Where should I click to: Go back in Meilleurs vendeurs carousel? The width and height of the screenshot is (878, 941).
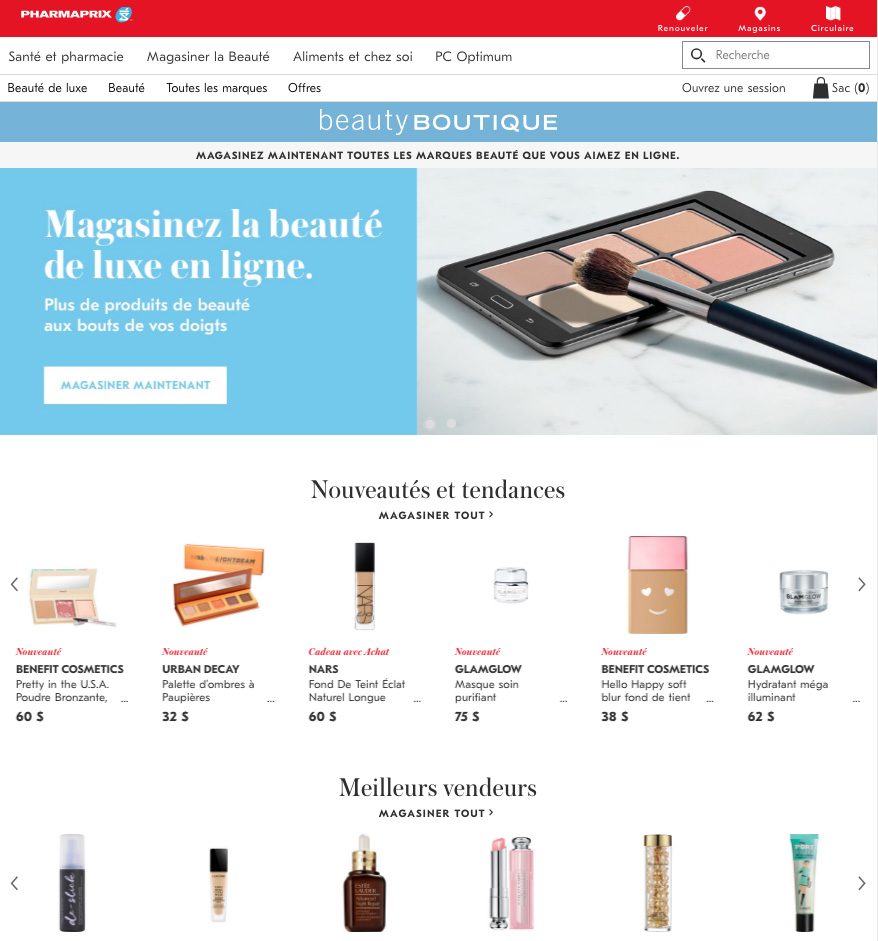15,883
